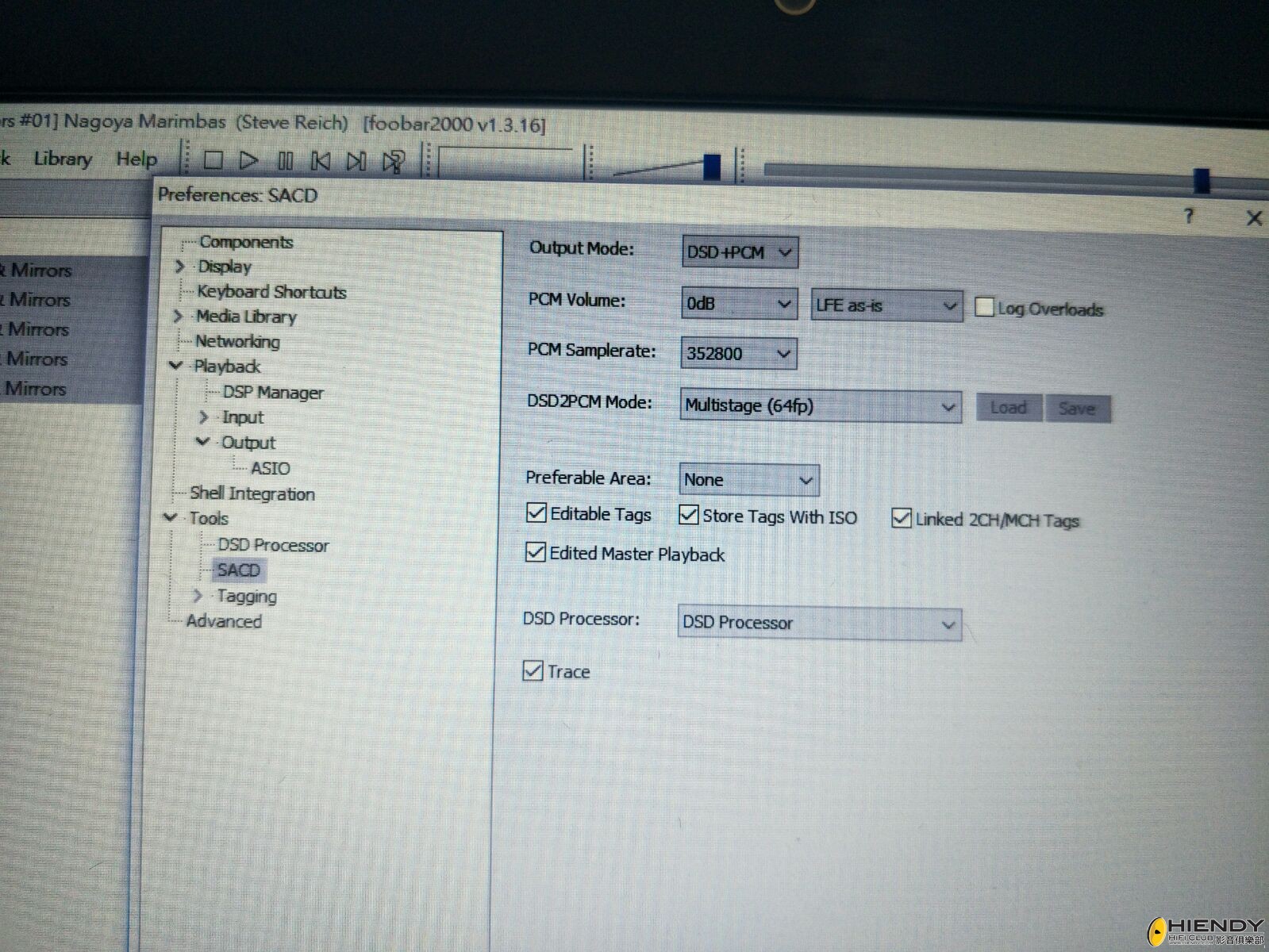Click the Next track icon
1269x952 pixels.
coord(356,162)
